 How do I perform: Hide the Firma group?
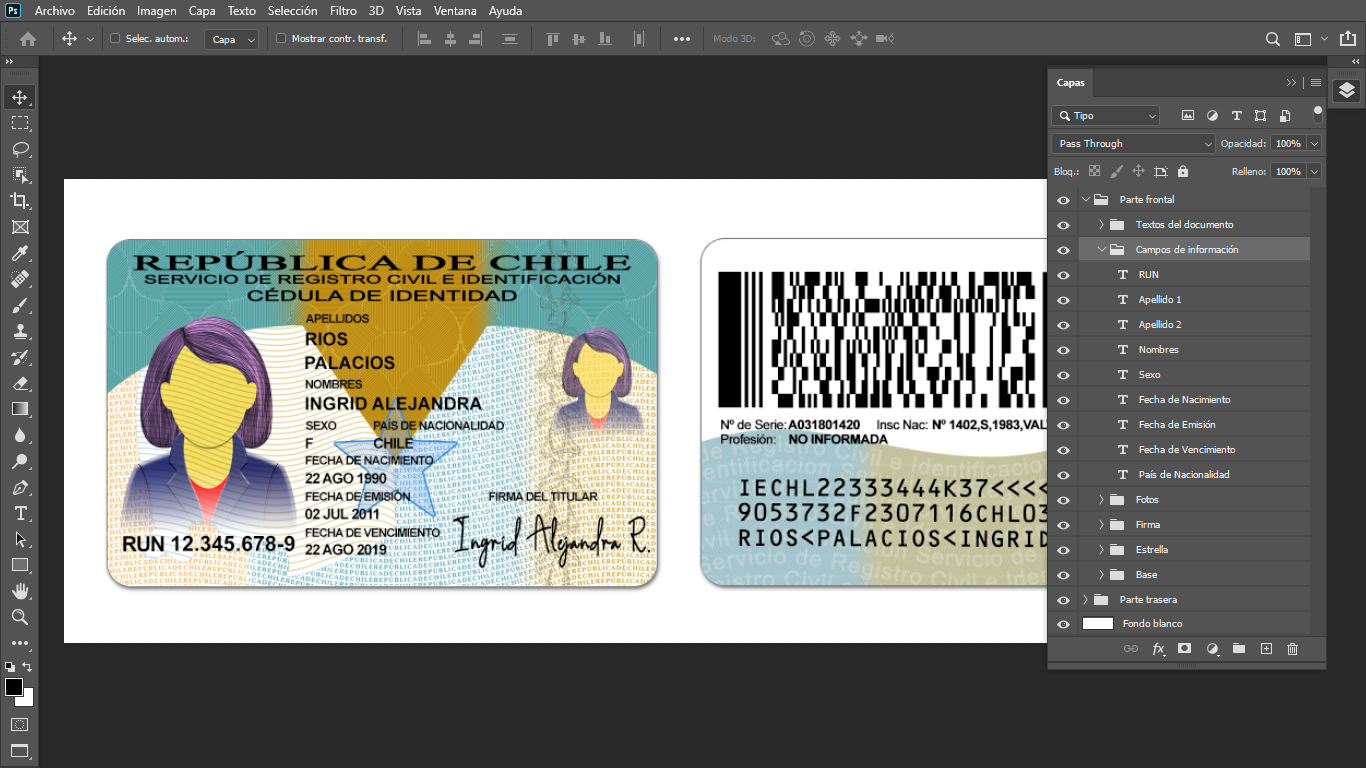[1063, 525]
